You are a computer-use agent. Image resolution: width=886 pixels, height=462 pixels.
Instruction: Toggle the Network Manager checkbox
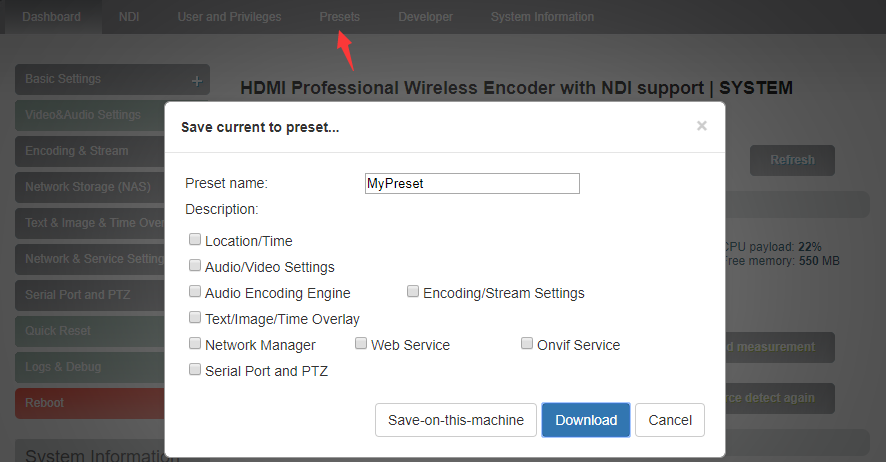click(x=195, y=343)
